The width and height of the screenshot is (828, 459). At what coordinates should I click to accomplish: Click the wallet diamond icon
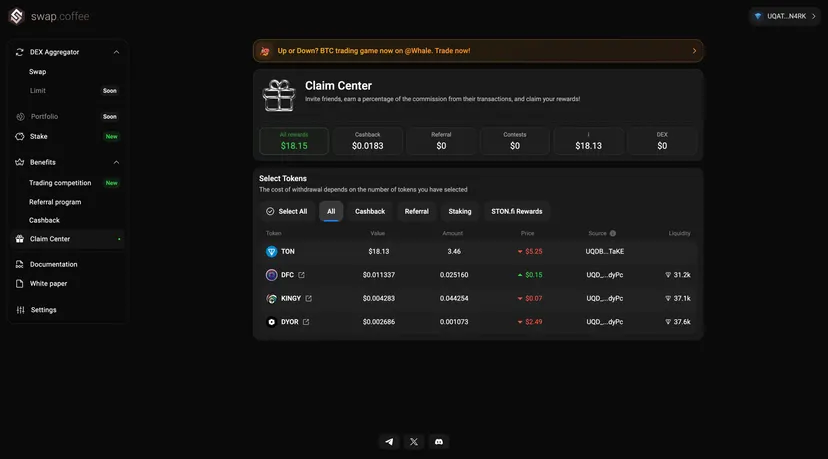pos(758,16)
